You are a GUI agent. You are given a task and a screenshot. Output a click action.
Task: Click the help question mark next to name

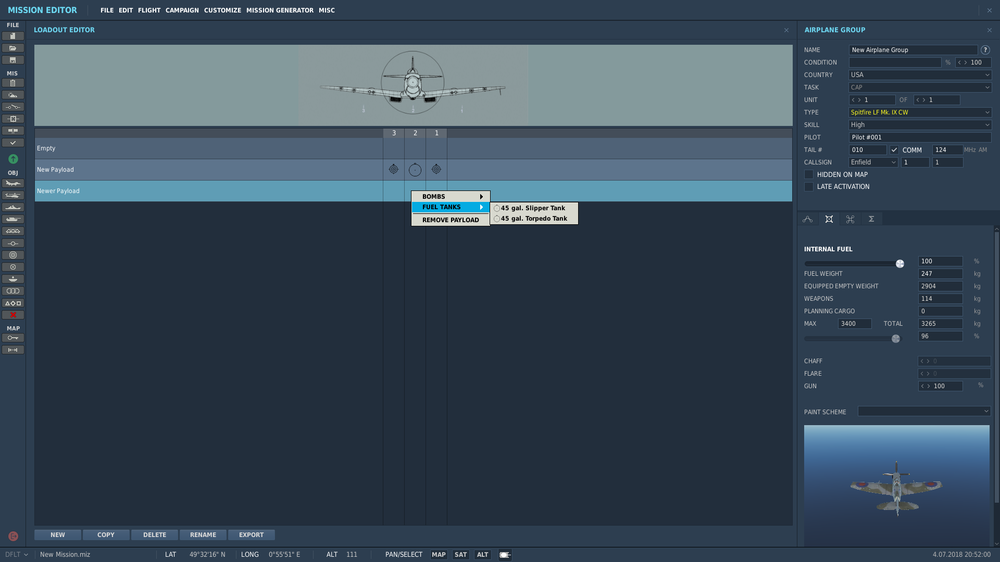[x=985, y=50]
